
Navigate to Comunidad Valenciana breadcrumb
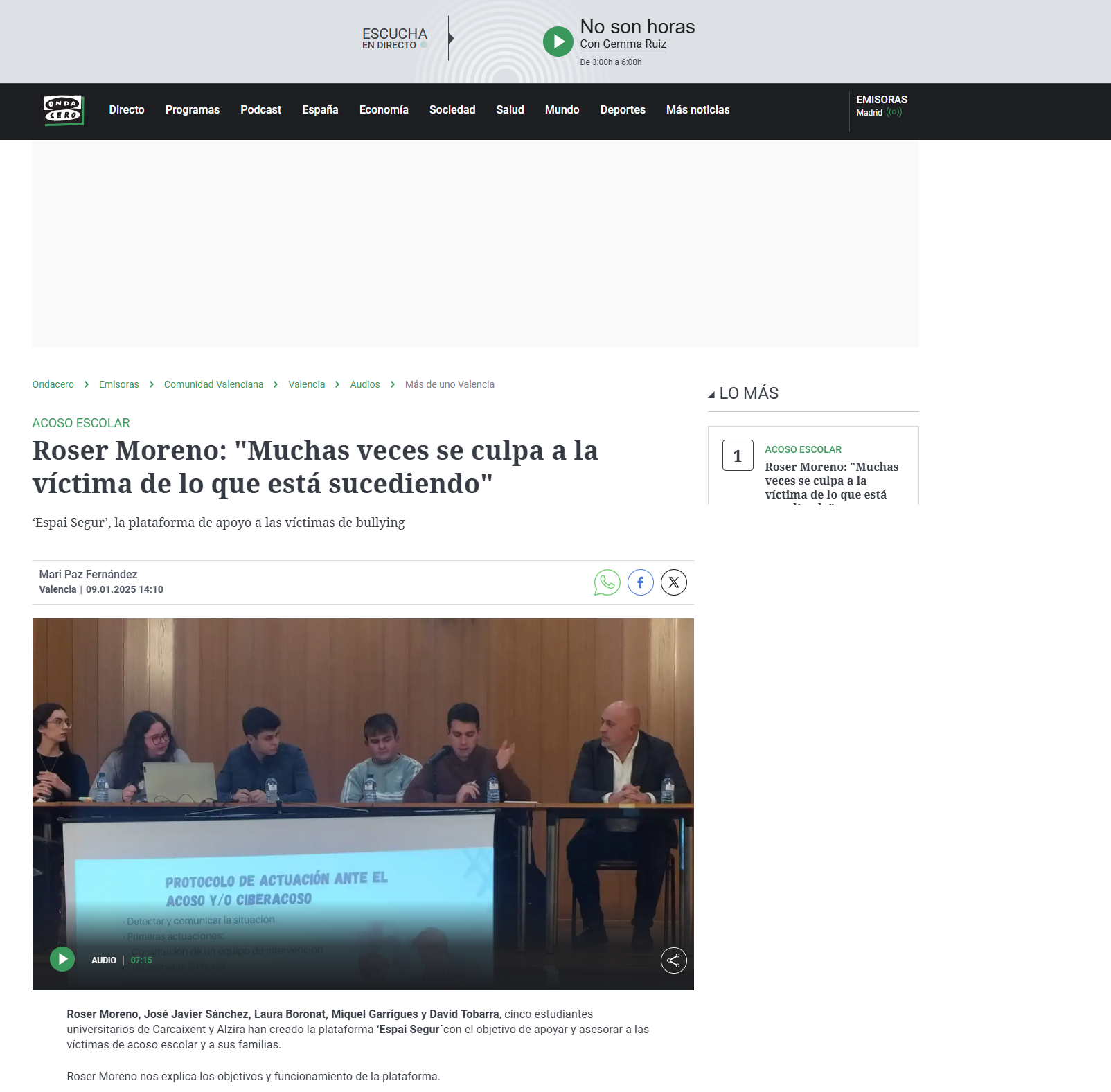(x=213, y=384)
